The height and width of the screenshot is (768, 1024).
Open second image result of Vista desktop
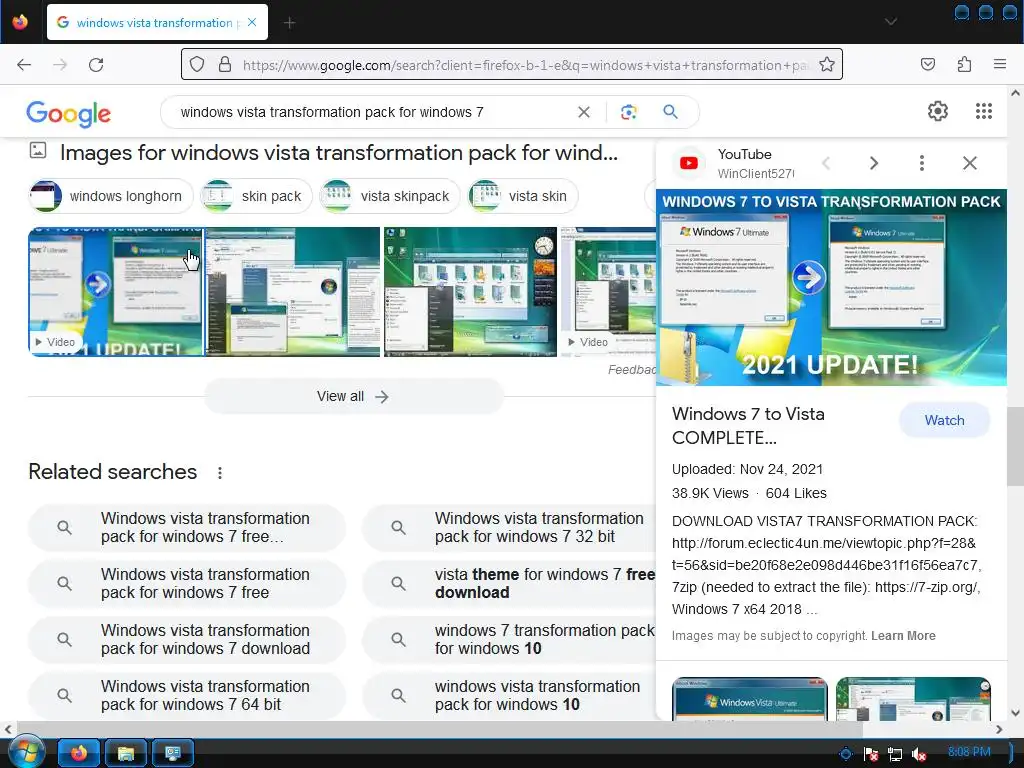pyautogui.click(x=293, y=292)
